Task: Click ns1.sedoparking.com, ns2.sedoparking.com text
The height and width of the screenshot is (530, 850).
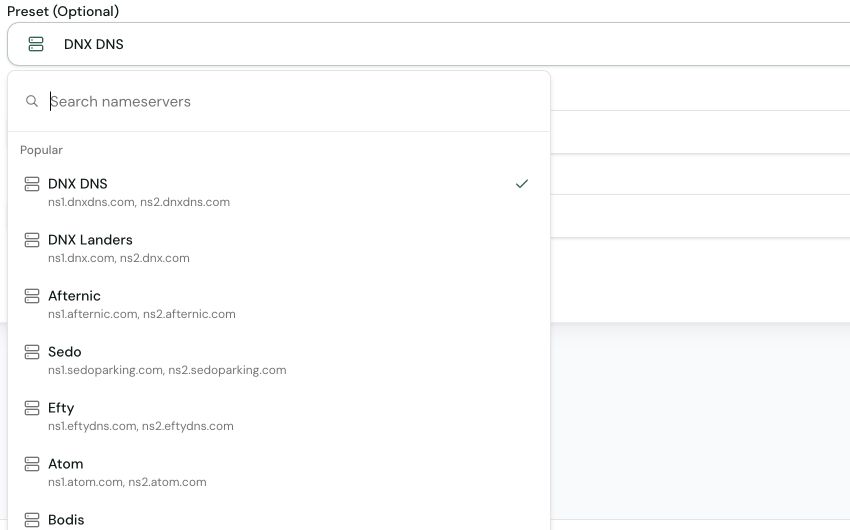Action: (x=167, y=370)
